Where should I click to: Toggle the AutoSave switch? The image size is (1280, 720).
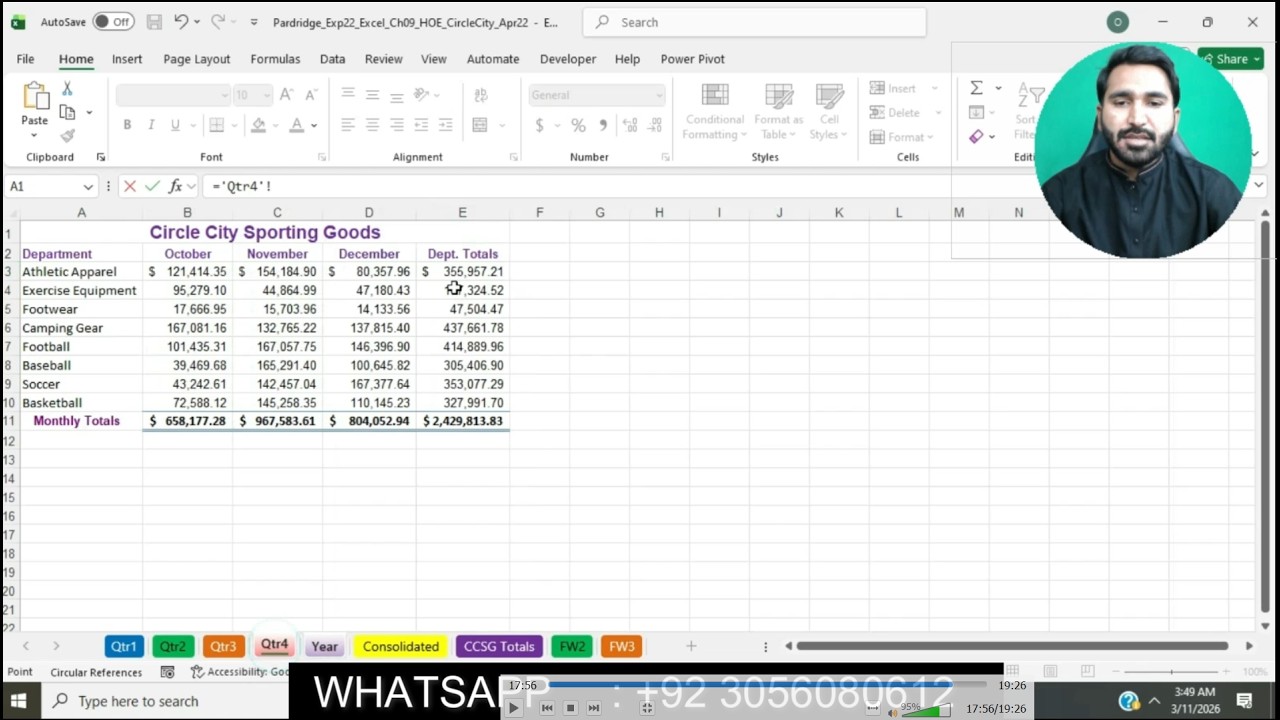click(113, 22)
